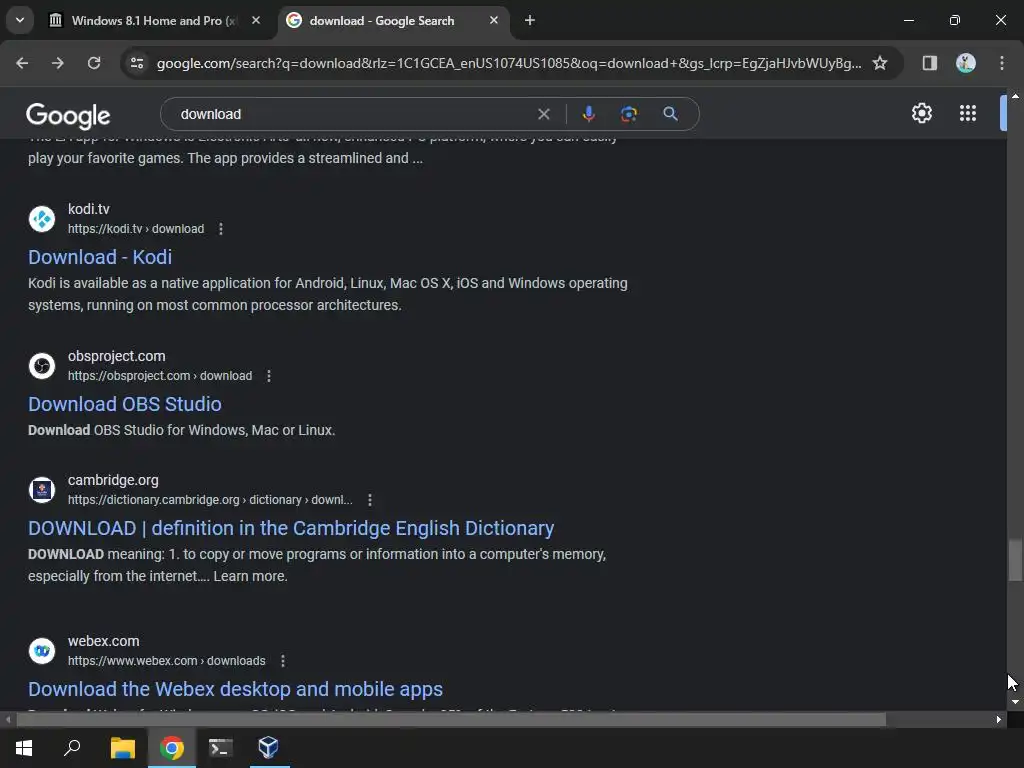Toggle the Chrome side panel

tap(929, 63)
